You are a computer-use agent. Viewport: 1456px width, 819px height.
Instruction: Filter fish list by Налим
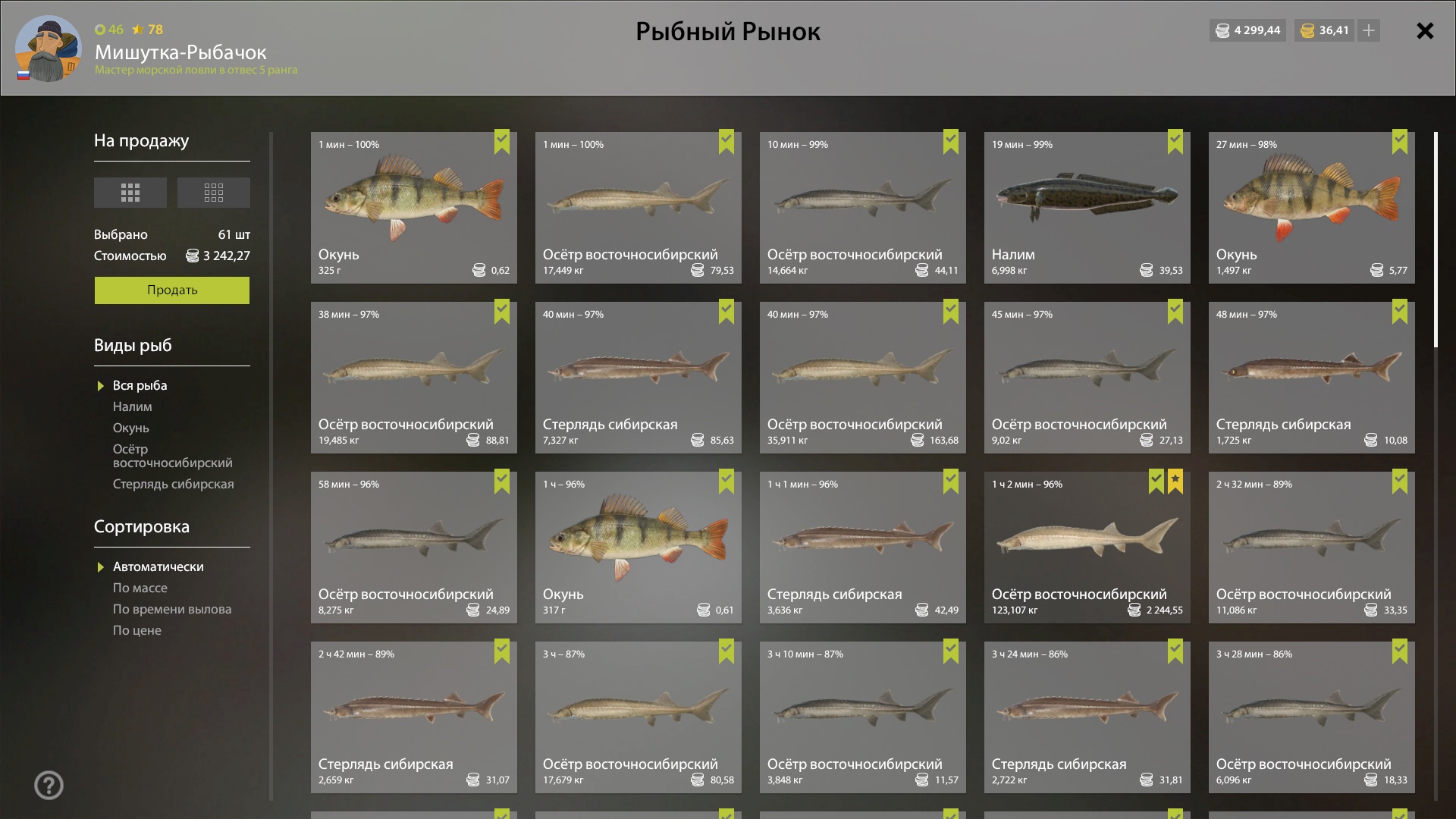pos(133,406)
